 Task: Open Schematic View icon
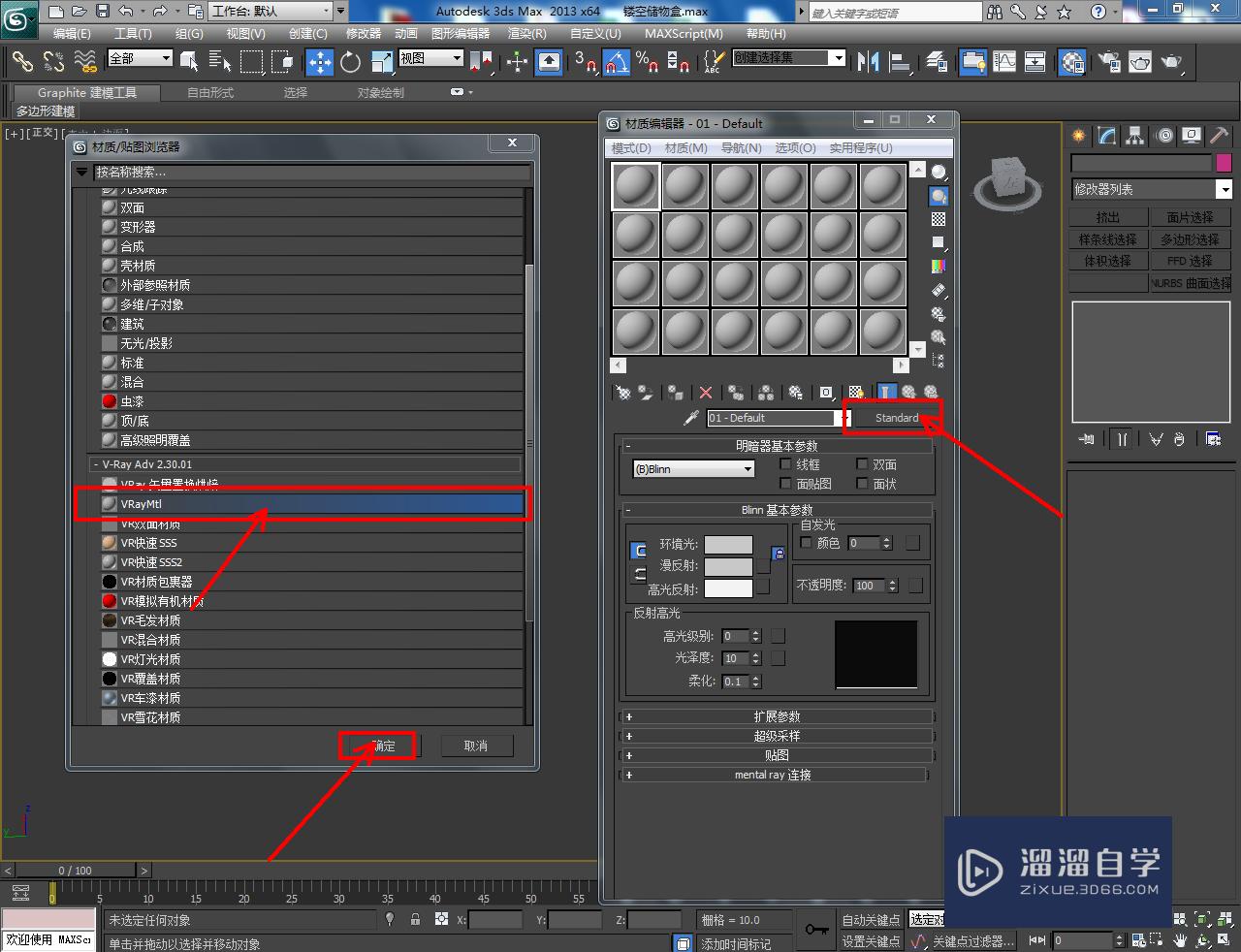(1035, 62)
